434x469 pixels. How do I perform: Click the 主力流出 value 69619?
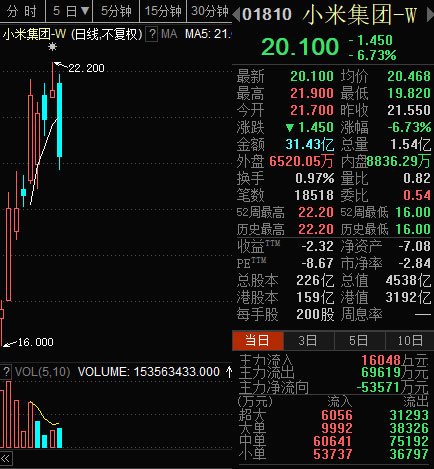(x=381, y=372)
